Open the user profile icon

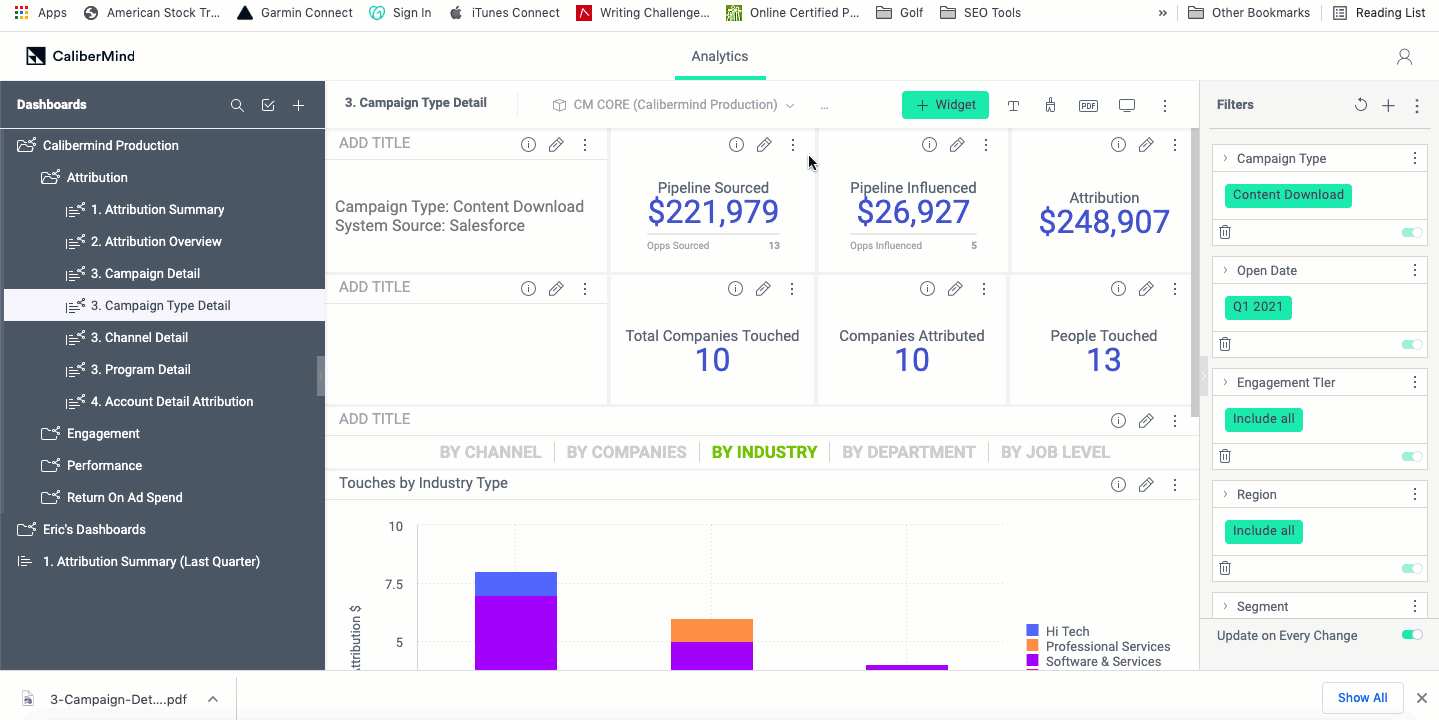(1404, 57)
